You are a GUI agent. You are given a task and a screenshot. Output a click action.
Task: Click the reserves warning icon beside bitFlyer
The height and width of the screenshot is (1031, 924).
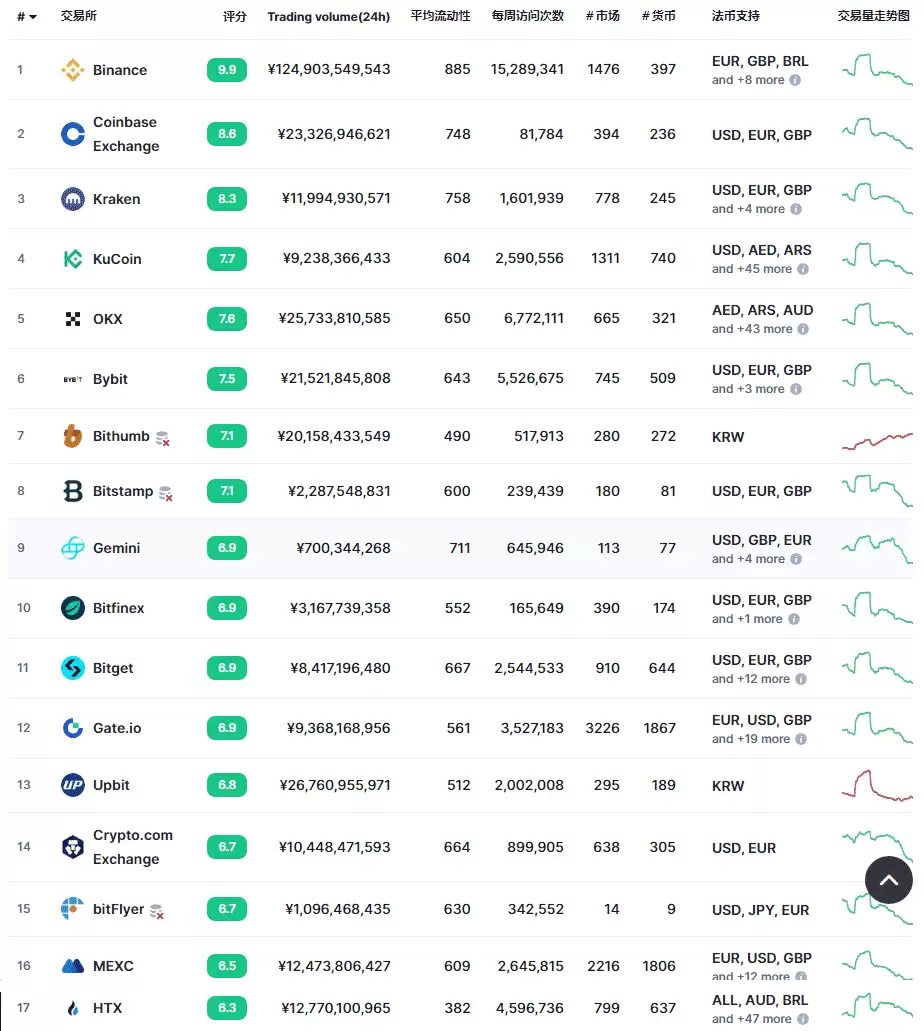pyautogui.click(x=157, y=911)
